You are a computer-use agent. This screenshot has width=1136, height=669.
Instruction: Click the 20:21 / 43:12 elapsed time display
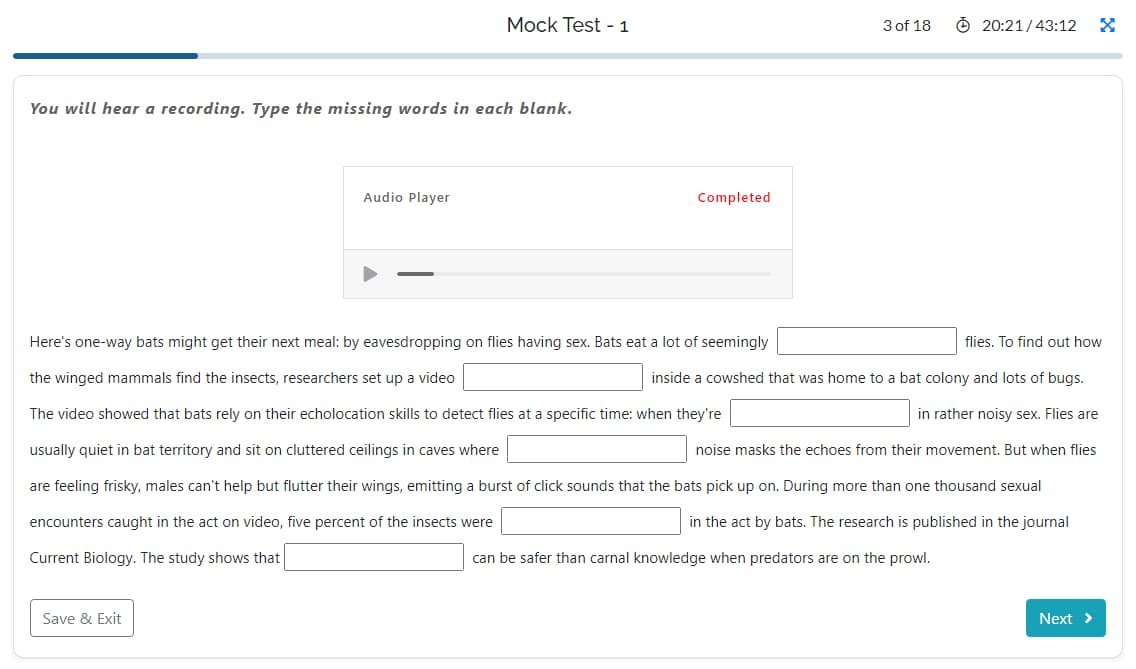pos(1029,25)
